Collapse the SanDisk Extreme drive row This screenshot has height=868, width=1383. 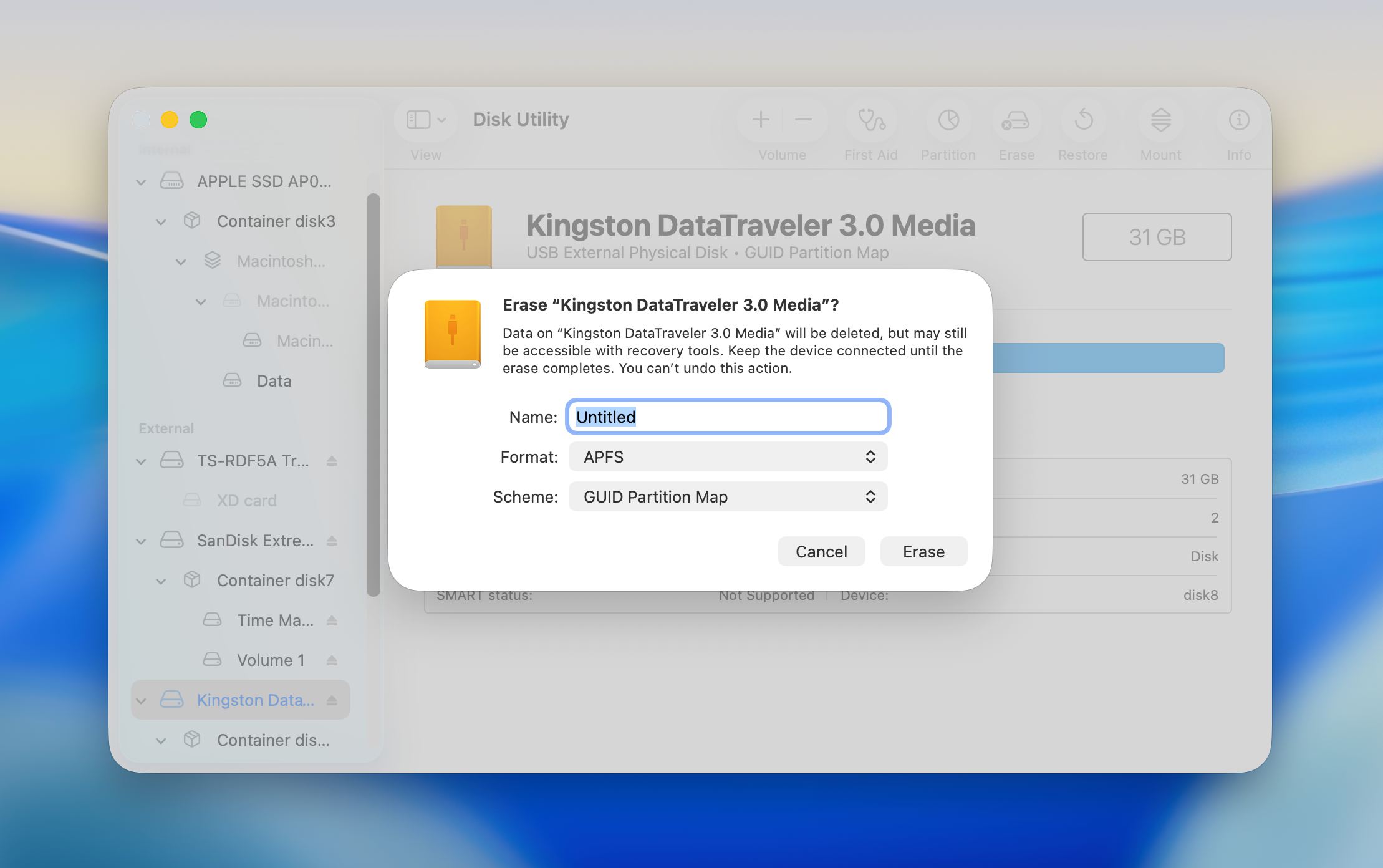pos(141,541)
